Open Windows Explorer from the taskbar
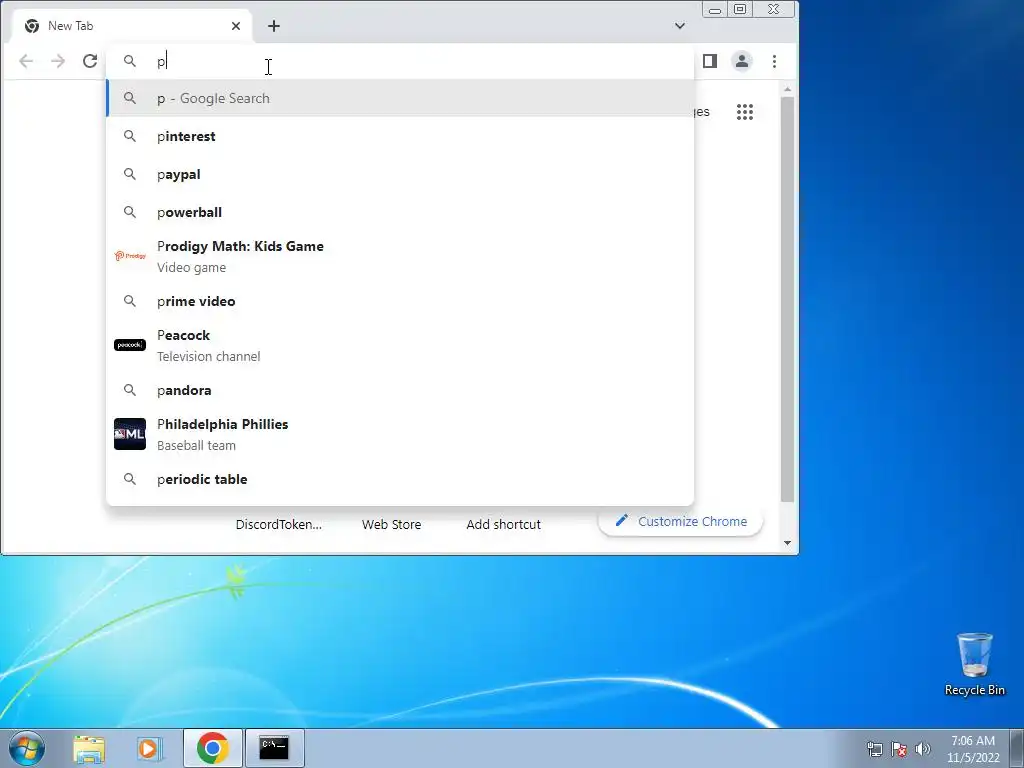The height and width of the screenshot is (768, 1024). 89,748
